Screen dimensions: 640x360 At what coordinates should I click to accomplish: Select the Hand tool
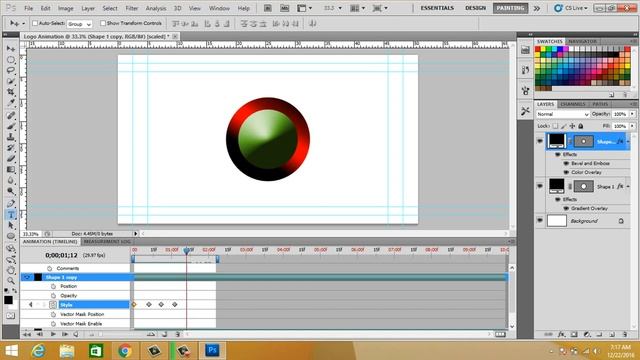pyautogui.click(x=11, y=270)
